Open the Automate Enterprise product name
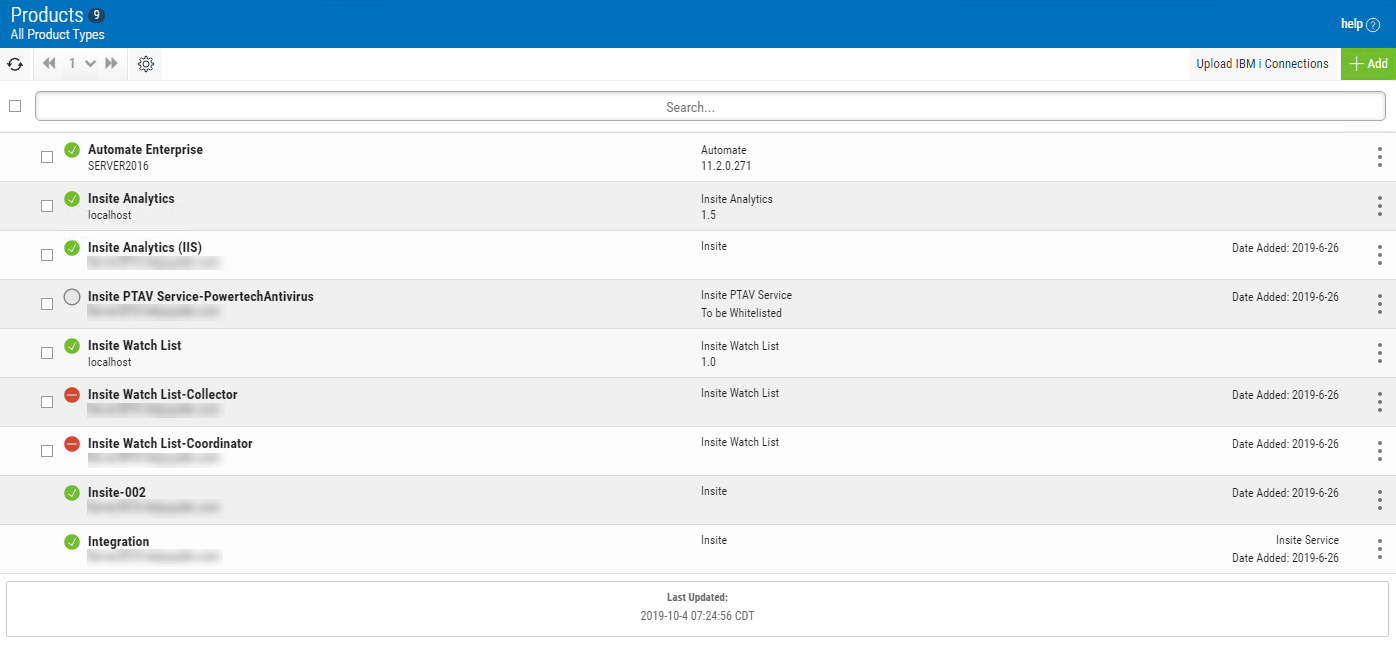The image size is (1396, 655). (145, 150)
